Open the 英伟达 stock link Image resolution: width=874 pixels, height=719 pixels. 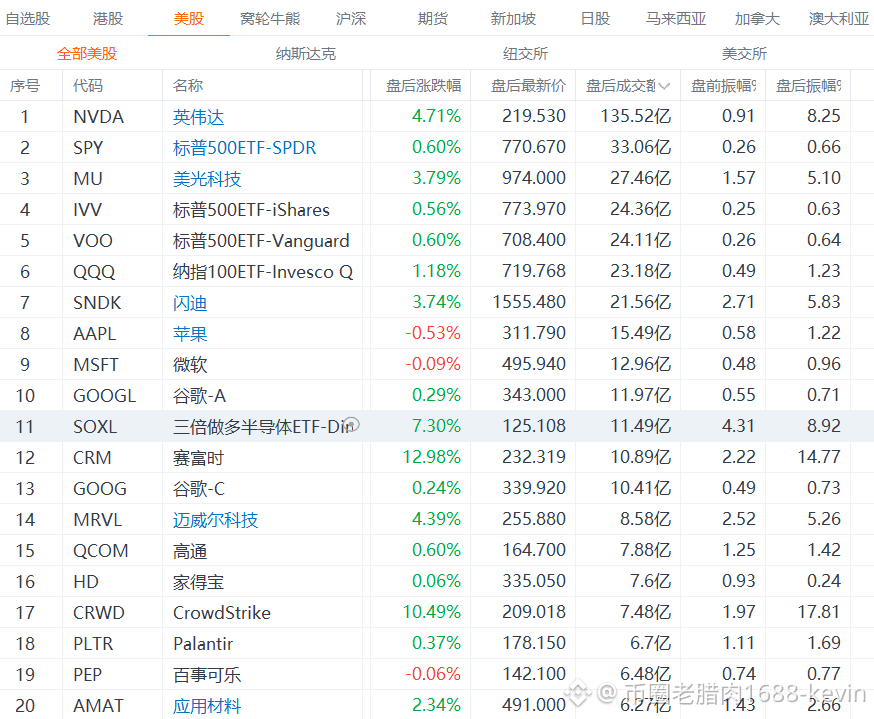click(198, 117)
